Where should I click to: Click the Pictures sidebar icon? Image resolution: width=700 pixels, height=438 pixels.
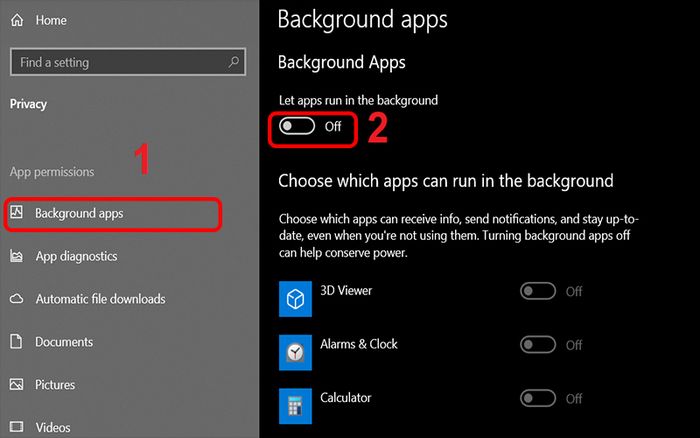click(17, 384)
